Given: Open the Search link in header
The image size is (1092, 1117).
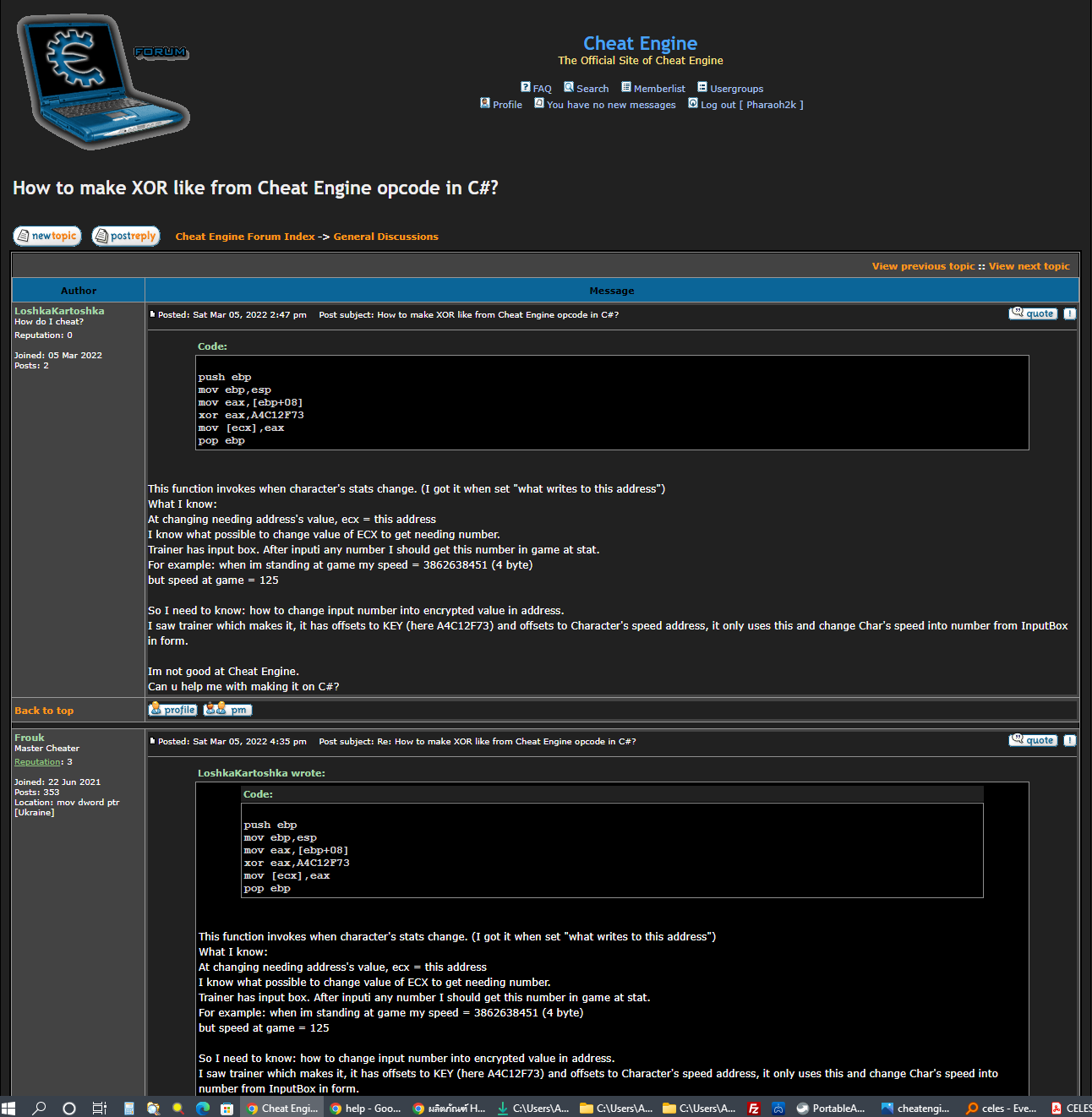Looking at the screenshot, I should click(592, 89).
